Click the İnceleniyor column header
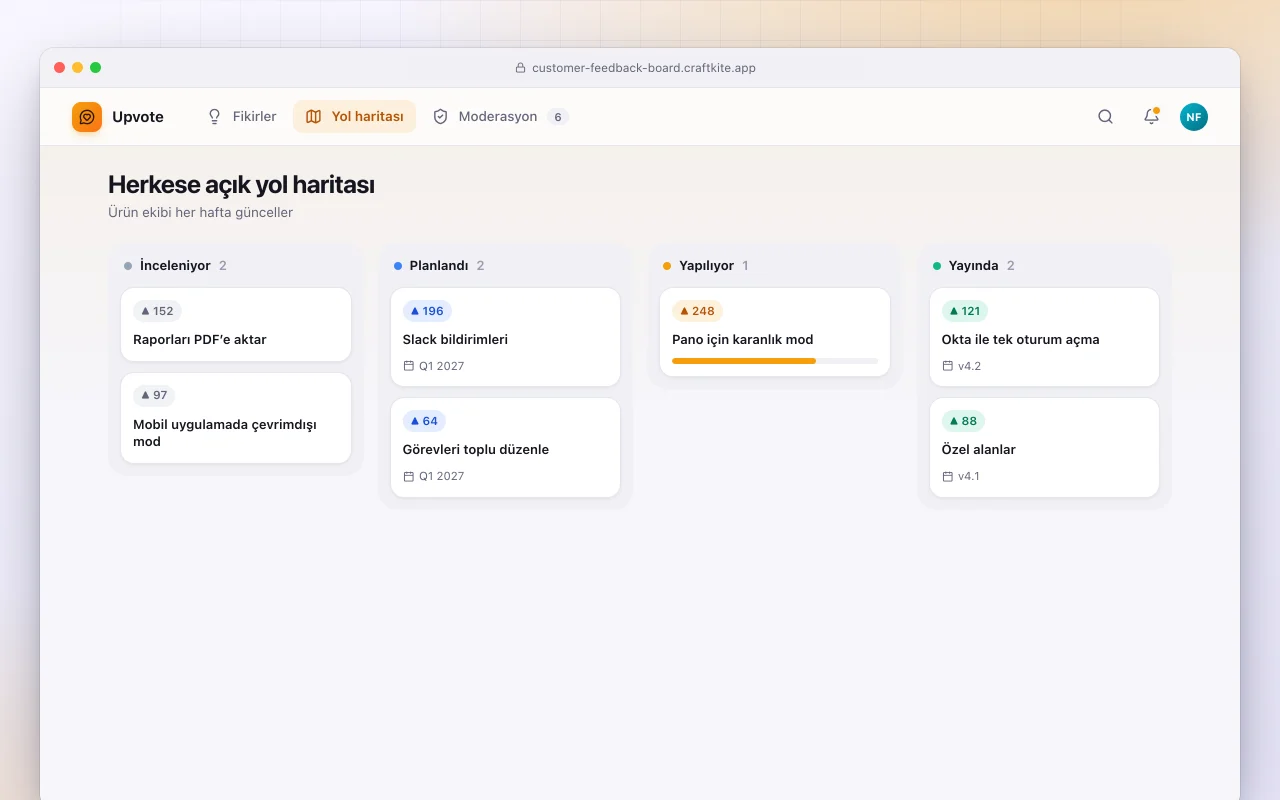The image size is (1280, 800). tap(175, 266)
